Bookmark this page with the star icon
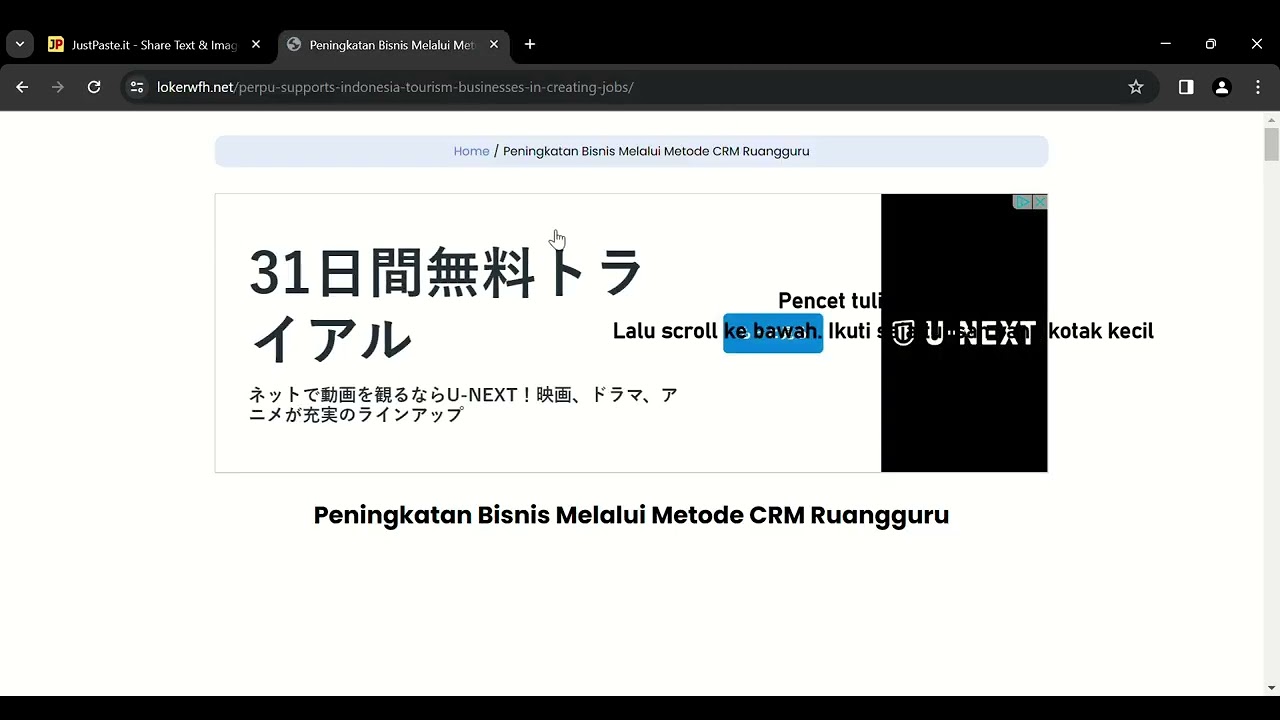This screenshot has height=720, width=1280. coord(1136,87)
